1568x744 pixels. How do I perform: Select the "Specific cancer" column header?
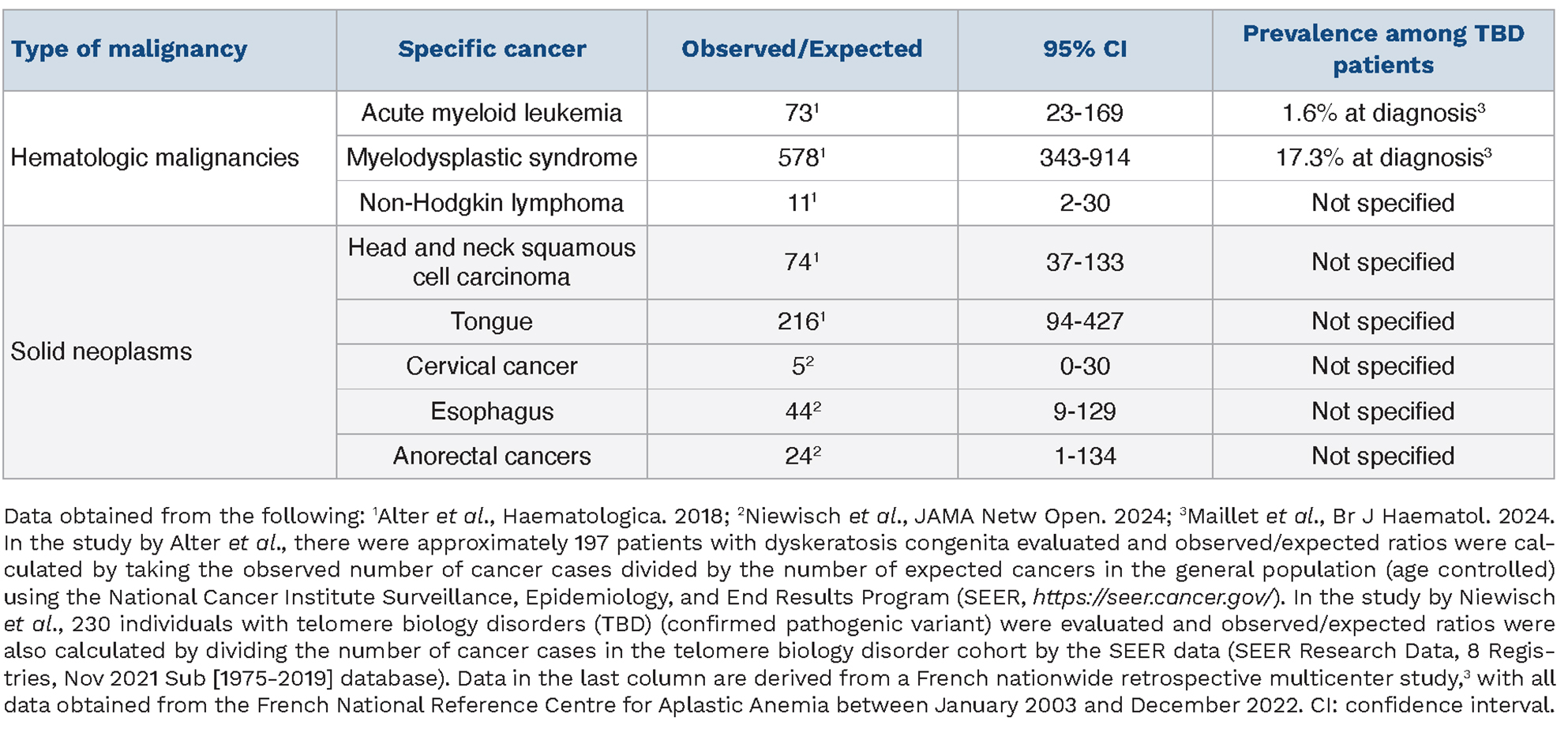coord(491,49)
